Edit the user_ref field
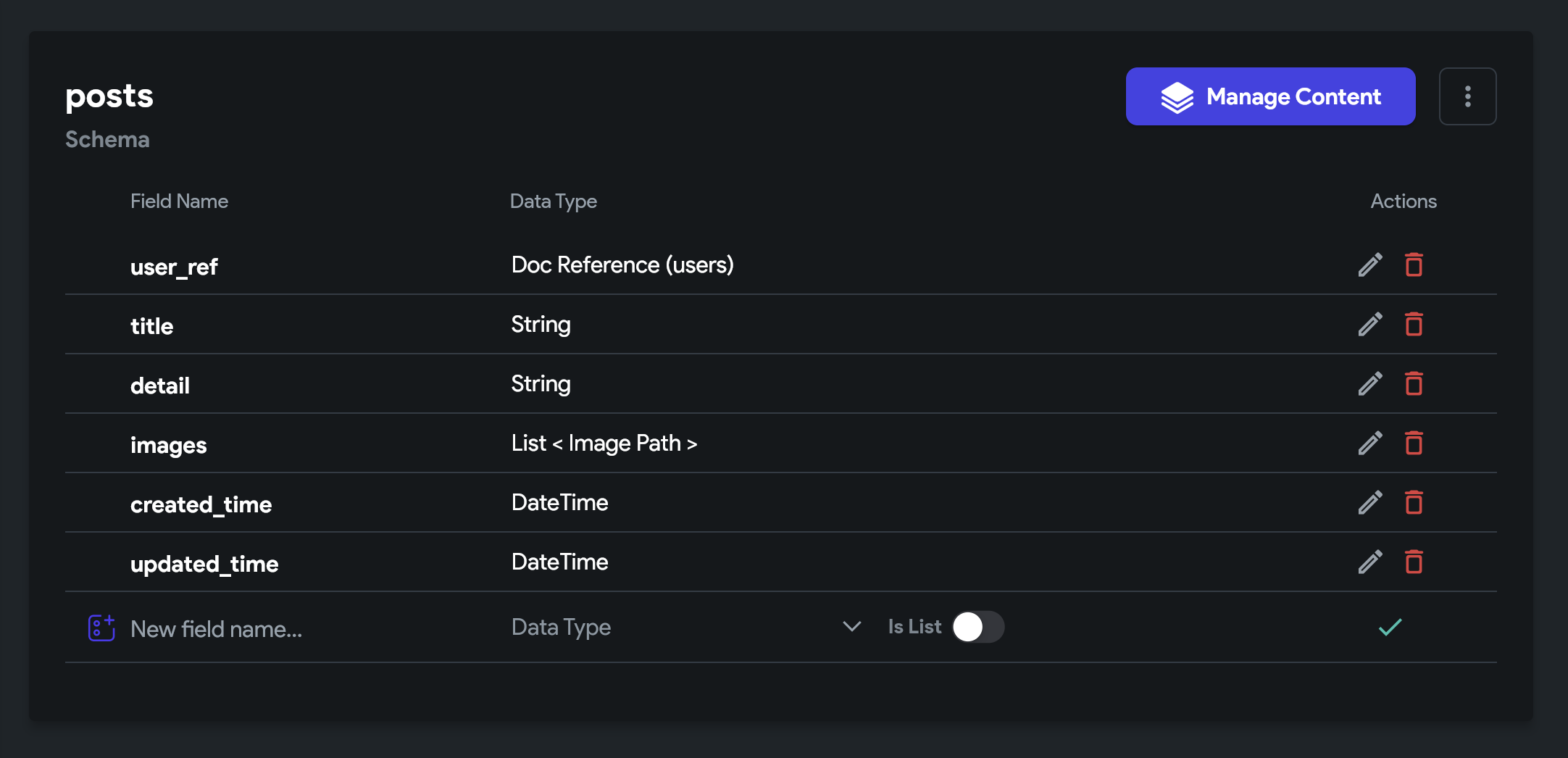Screen dimensions: 1568x758 point(1369,265)
